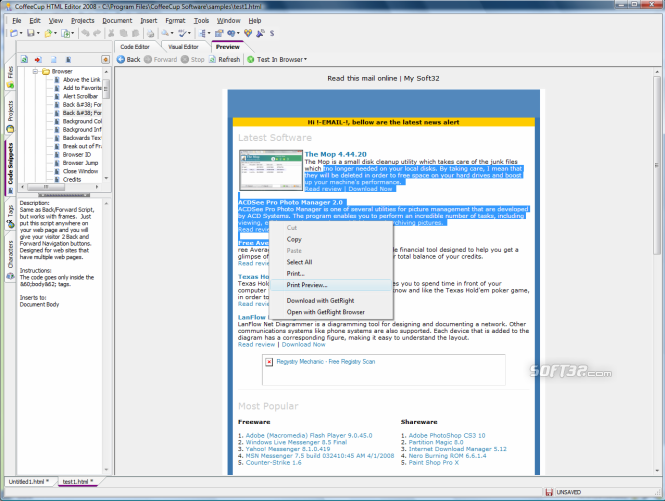The width and height of the screenshot is (665, 501).
Task: Click the S toolbar icon
Action: pyautogui.click(x=272, y=33)
